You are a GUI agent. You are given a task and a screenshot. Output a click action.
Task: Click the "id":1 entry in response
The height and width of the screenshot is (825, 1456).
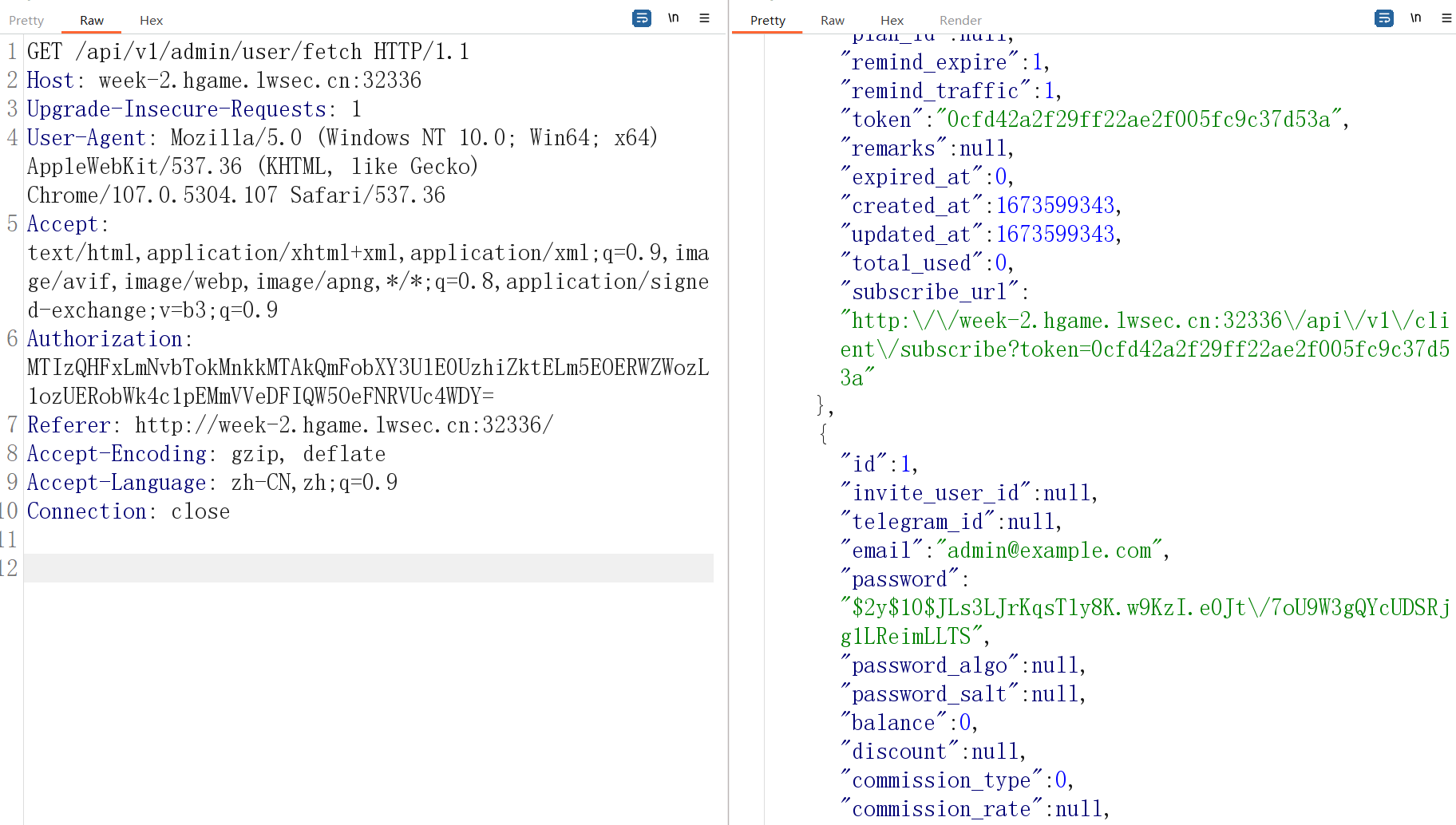coord(879,464)
